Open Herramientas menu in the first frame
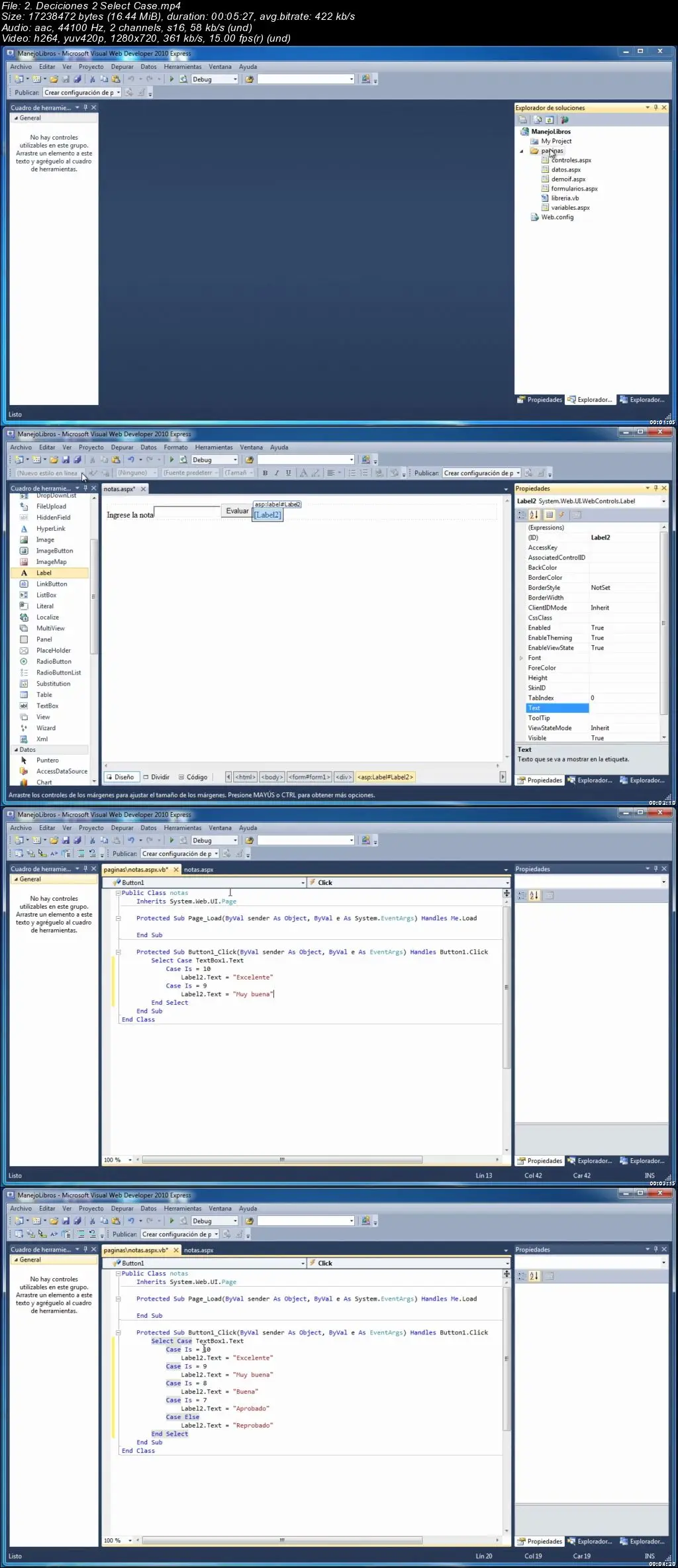Screen dimensions: 678x1568 click(x=183, y=67)
